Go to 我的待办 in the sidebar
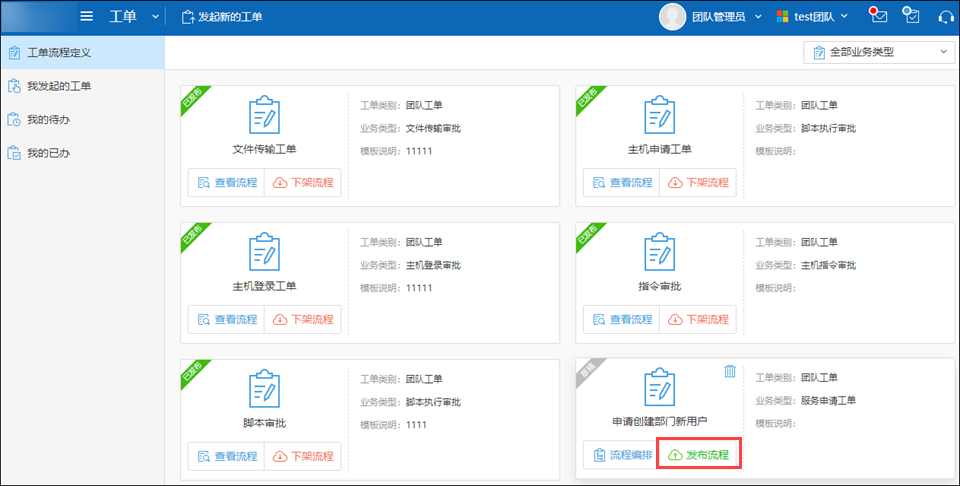The image size is (960, 486). click(x=48, y=120)
